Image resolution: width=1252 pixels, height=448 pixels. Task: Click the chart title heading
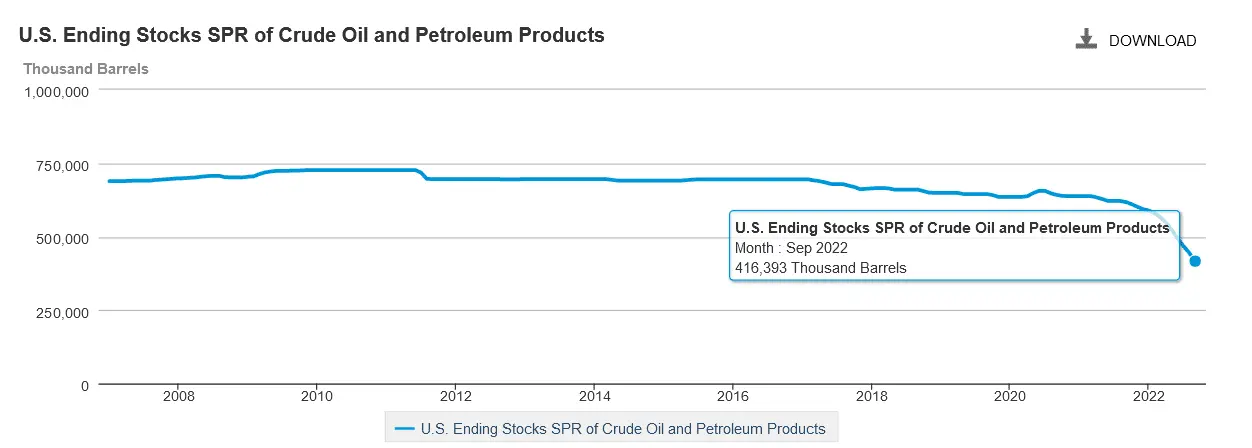pos(312,35)
